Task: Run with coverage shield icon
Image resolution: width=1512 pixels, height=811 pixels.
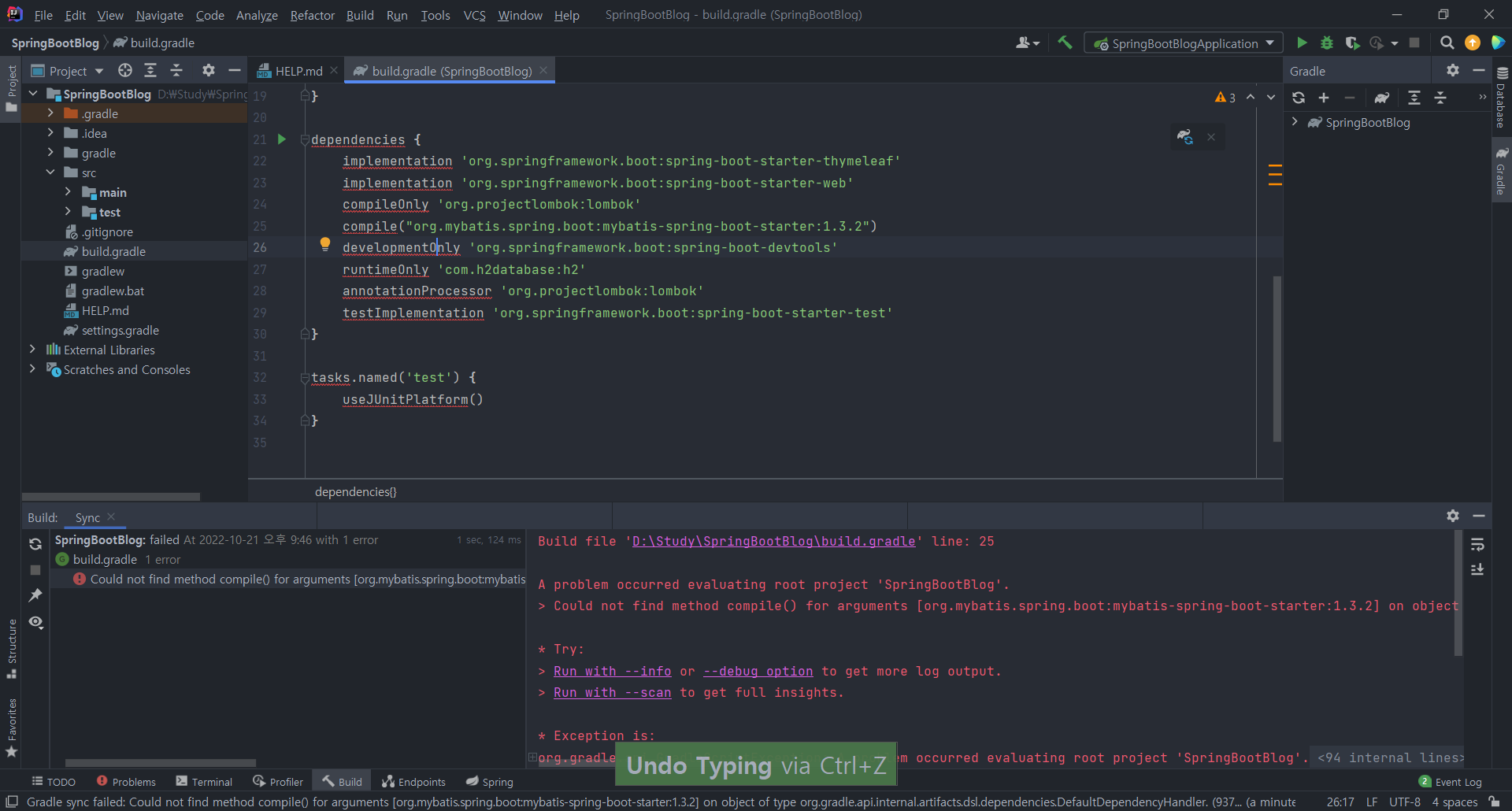Action: pos(1352,43)
